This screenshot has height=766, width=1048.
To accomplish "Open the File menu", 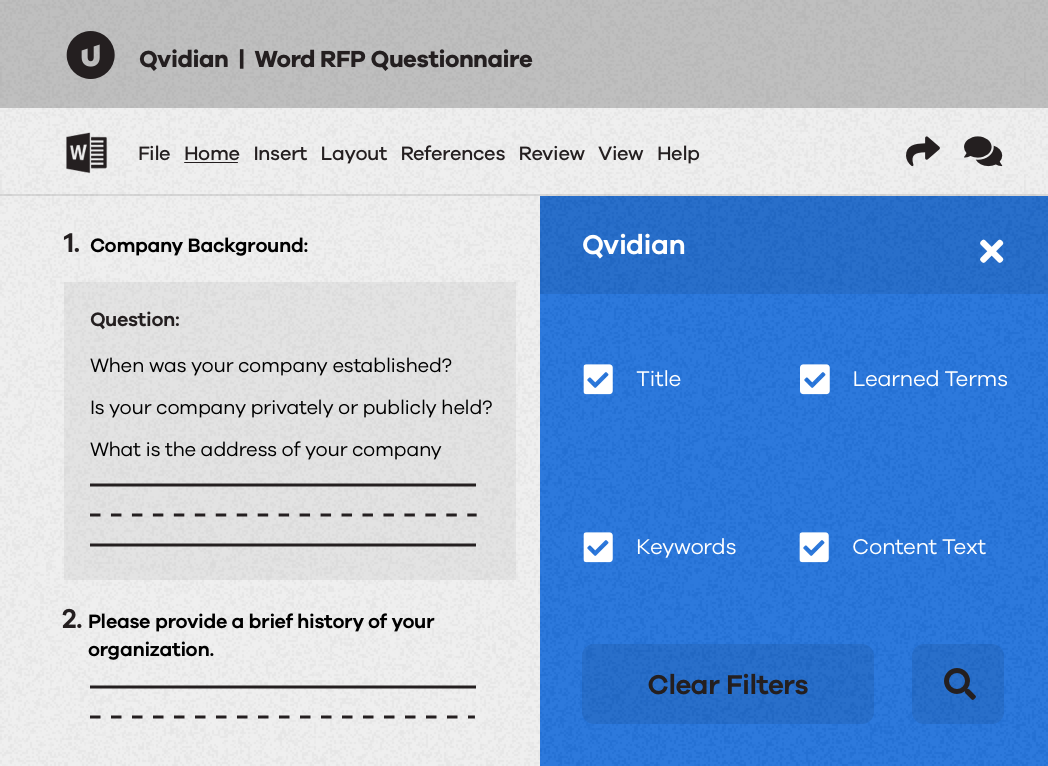I will pos(154,154).
